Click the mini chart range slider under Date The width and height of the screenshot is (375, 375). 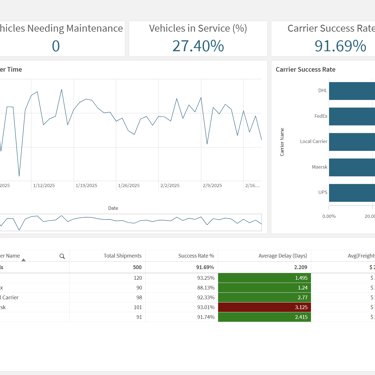131,222
